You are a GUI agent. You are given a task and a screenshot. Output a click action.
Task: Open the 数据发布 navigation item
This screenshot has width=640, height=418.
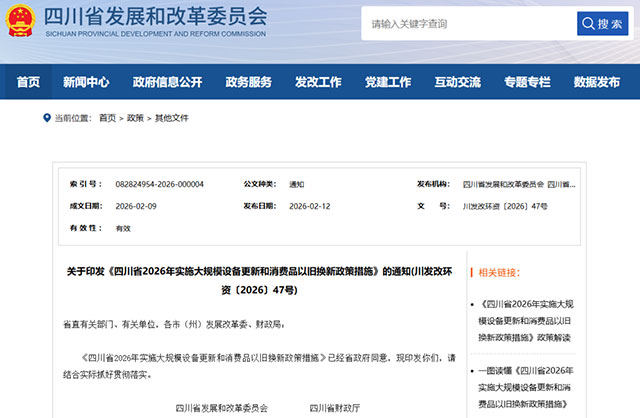(x=597, y=82)
